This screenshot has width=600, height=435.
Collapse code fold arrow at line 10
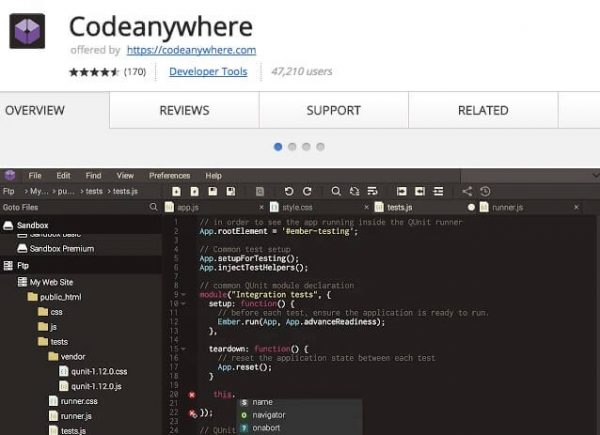tap(183, 303)
